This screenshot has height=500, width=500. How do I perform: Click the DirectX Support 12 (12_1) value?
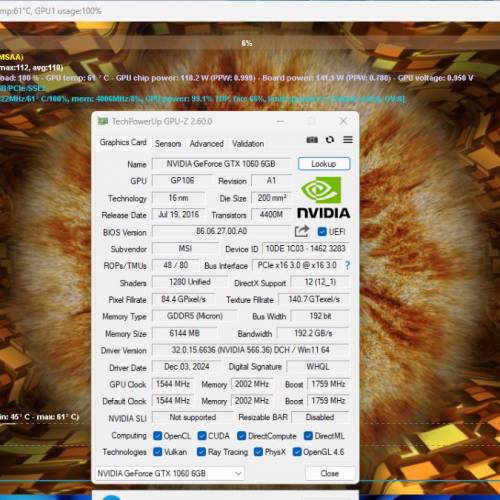(x=320, y=282)
